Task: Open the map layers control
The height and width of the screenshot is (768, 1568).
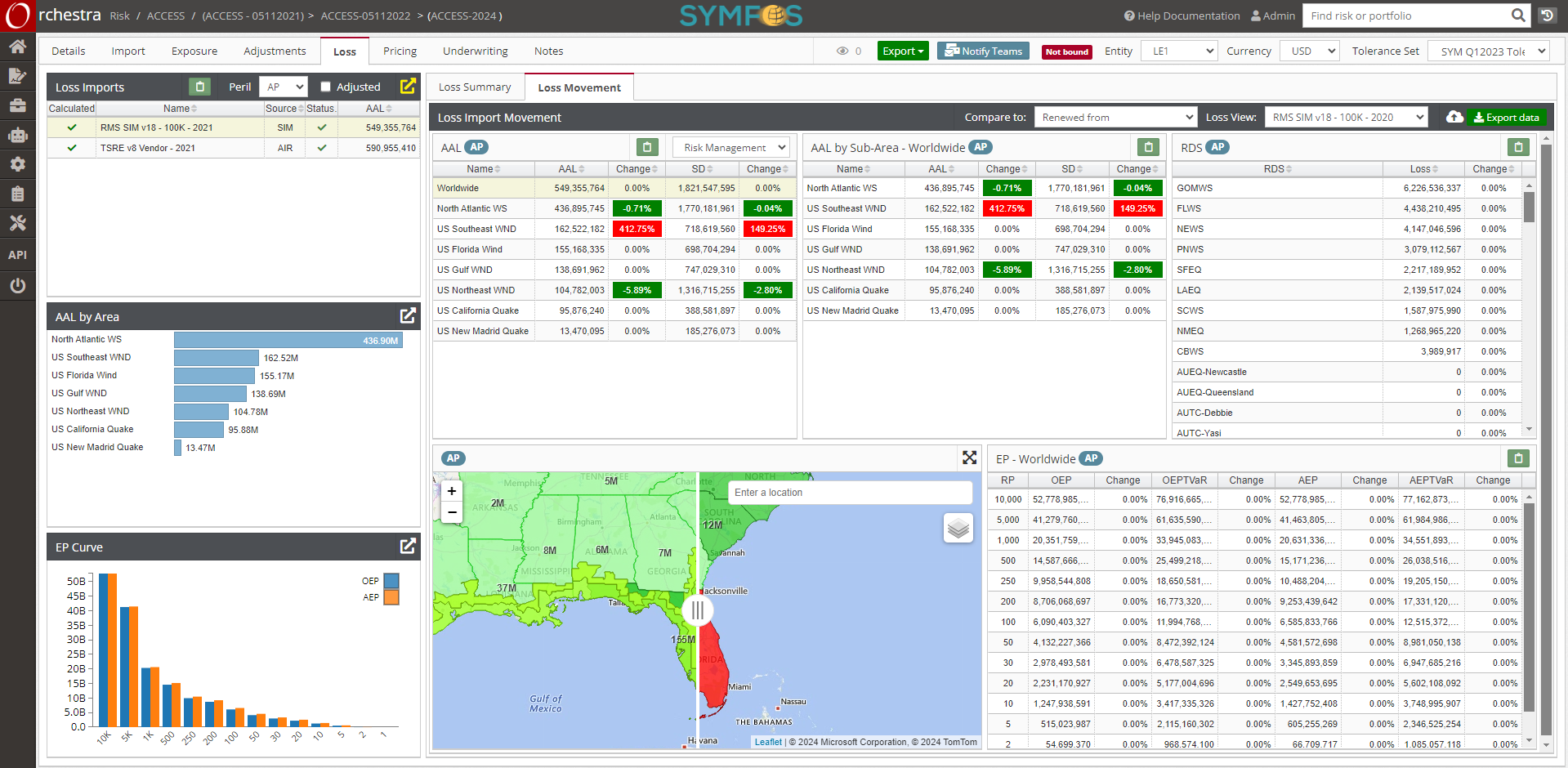Action: [958, 529]
